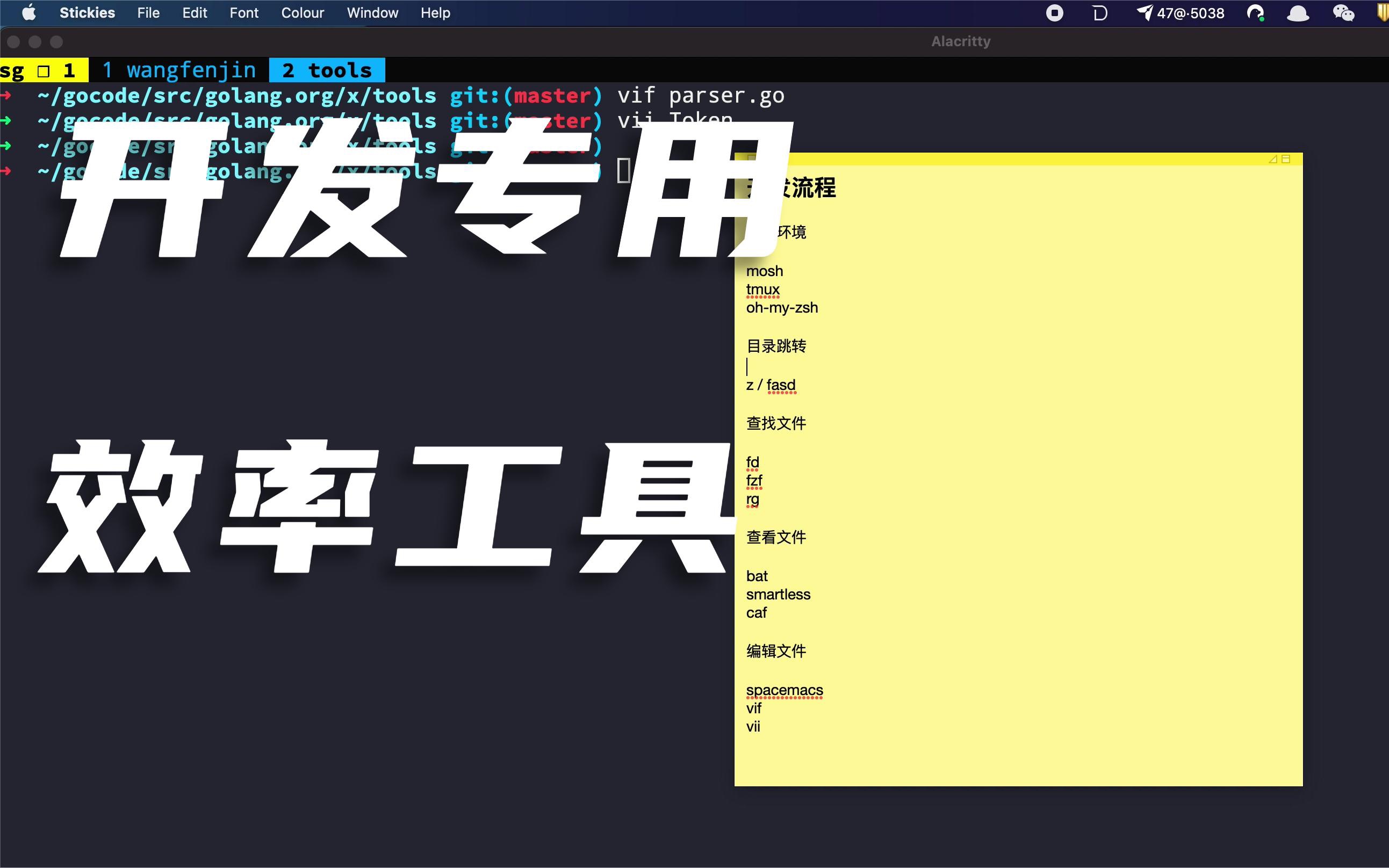Click the '编辑文件' heading in the note
The height and width of the screenshot is (868, 1389).
coord(776,651)
